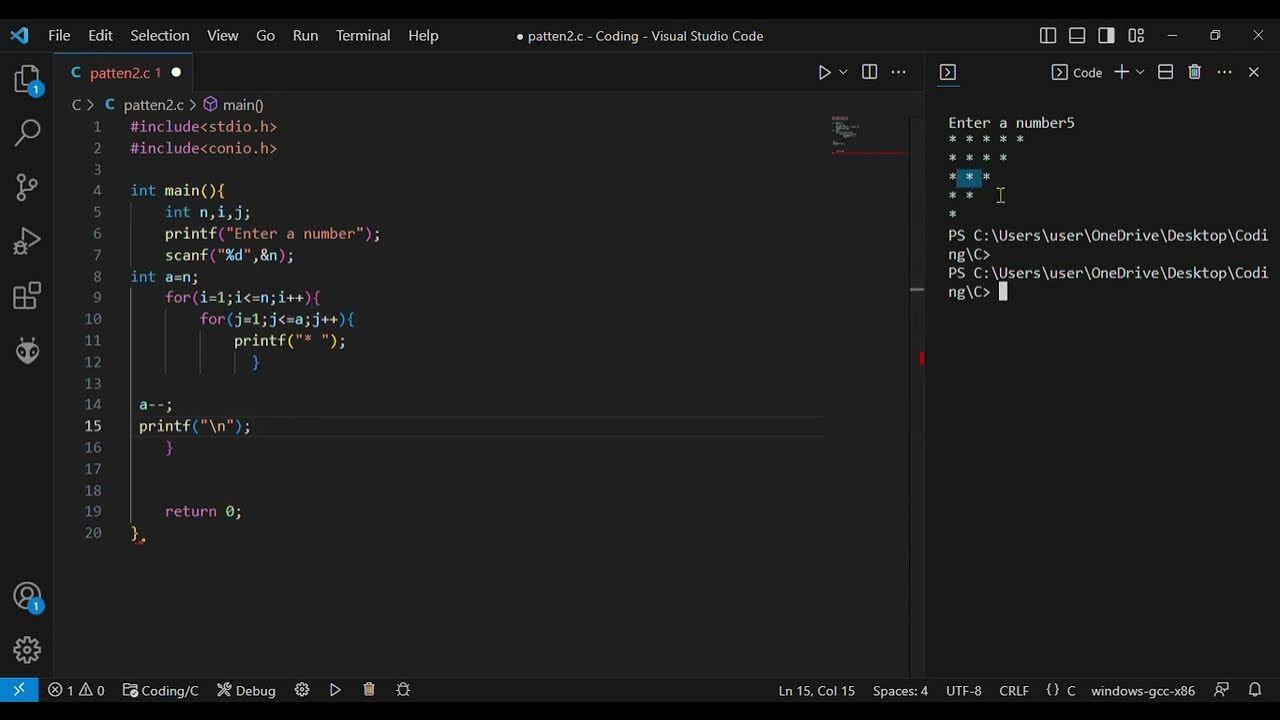
Task: Open the remote window indicator in status bar
Action: [x=19, y=690]
